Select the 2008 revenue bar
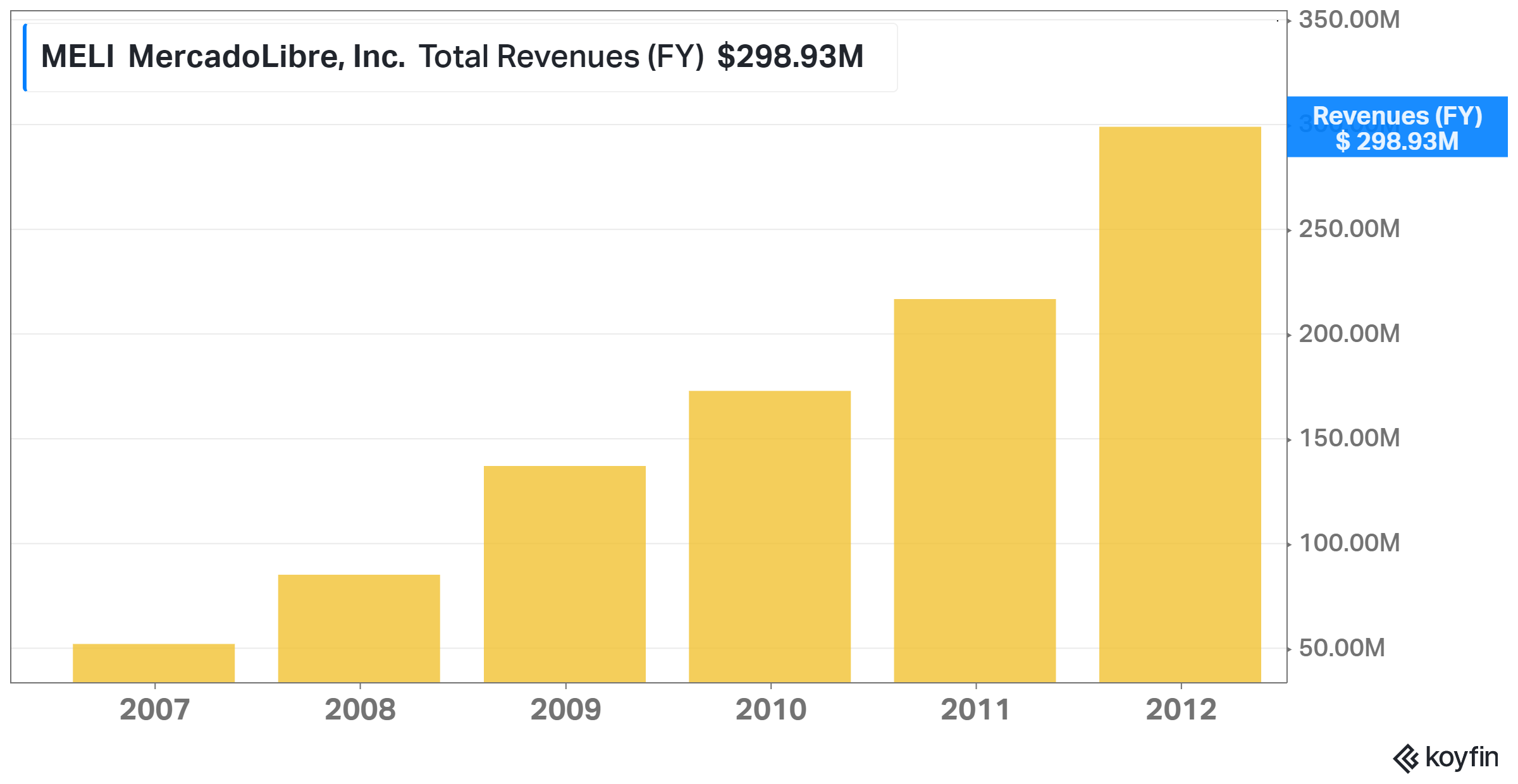Image resolution: width=1518 pixels, height=784 pixels. (x=359, y=628)
